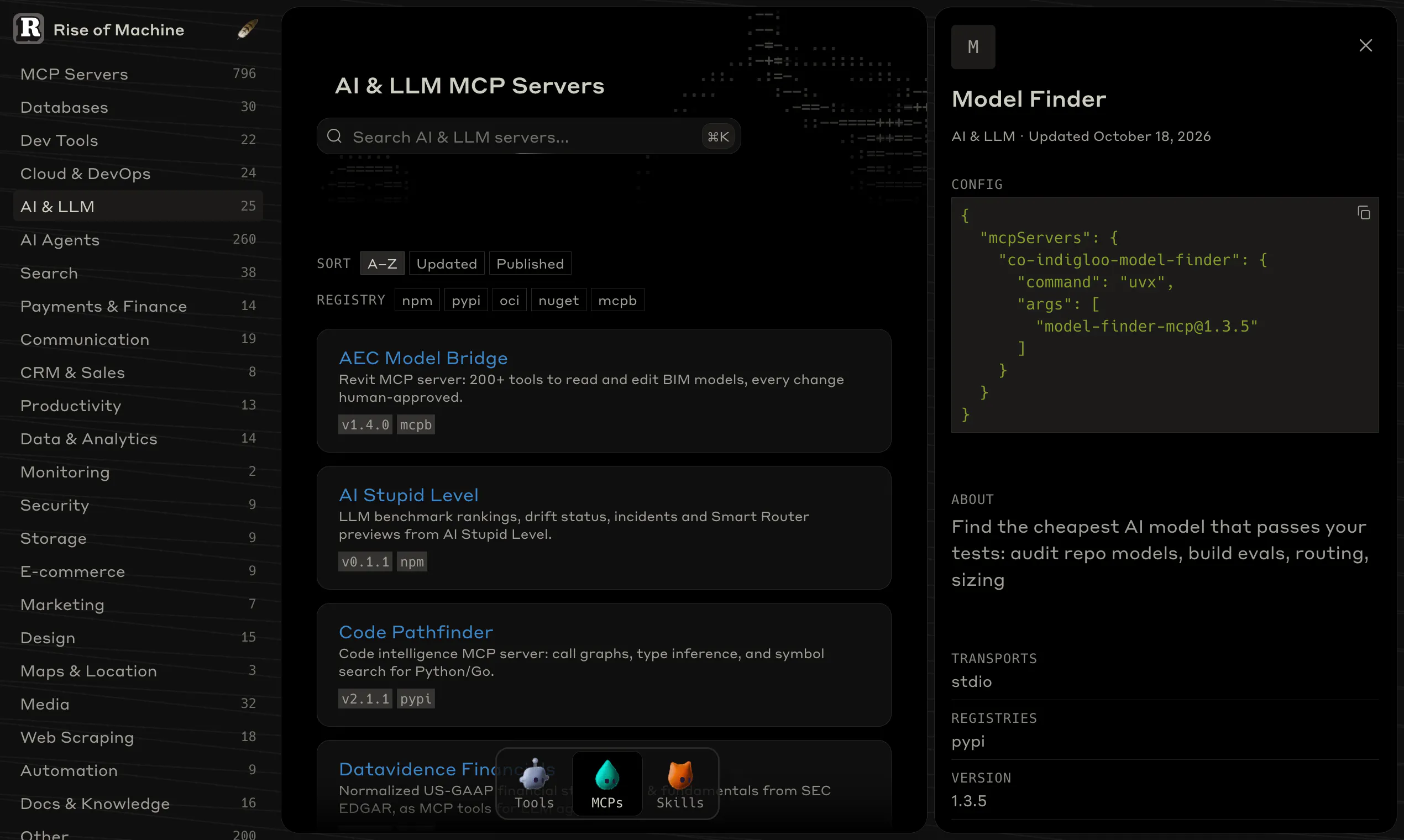This screenshot has height=840, width=1404.
Task: Open the Maps & Location category
Action: coord(138,671)
